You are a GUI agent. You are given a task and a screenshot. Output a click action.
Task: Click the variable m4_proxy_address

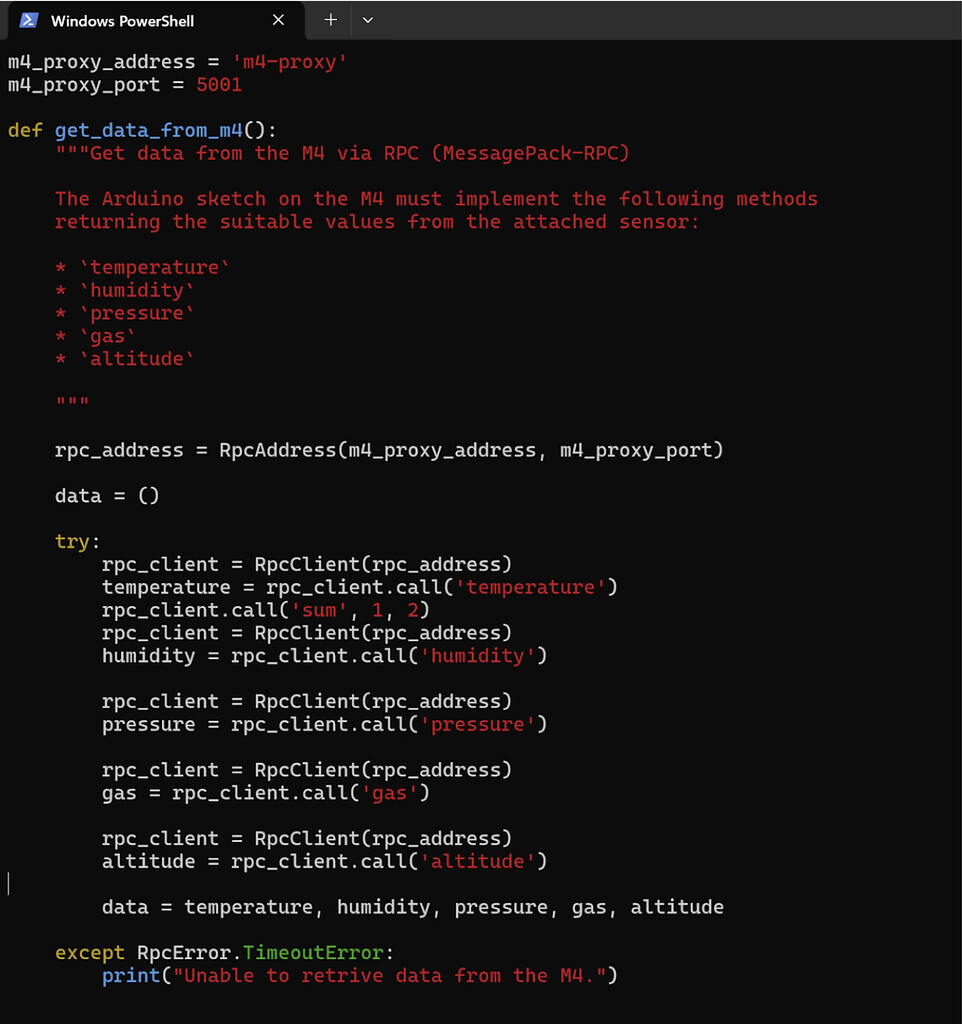tap(100, 61)
